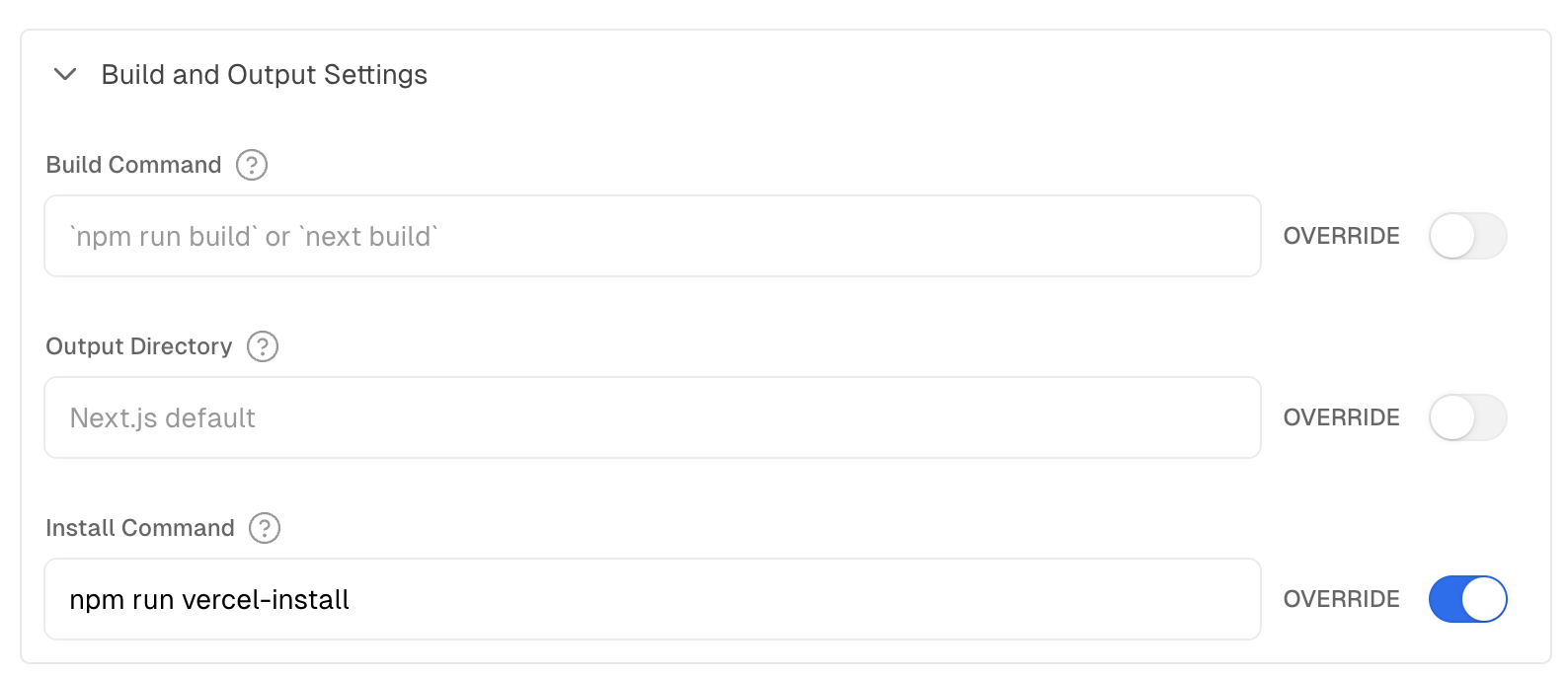
Task: Focus the Build Command input field
Action: tap(653, 236)
